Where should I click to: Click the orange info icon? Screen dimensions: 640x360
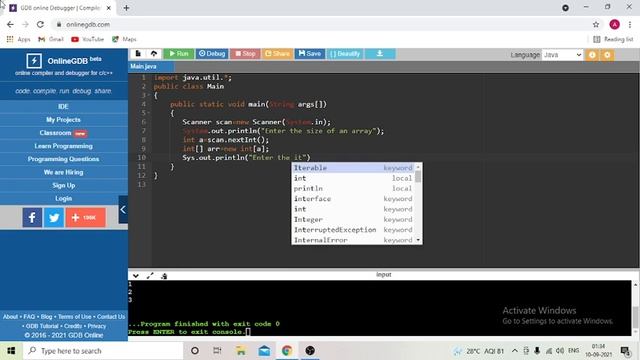[592, 55]
